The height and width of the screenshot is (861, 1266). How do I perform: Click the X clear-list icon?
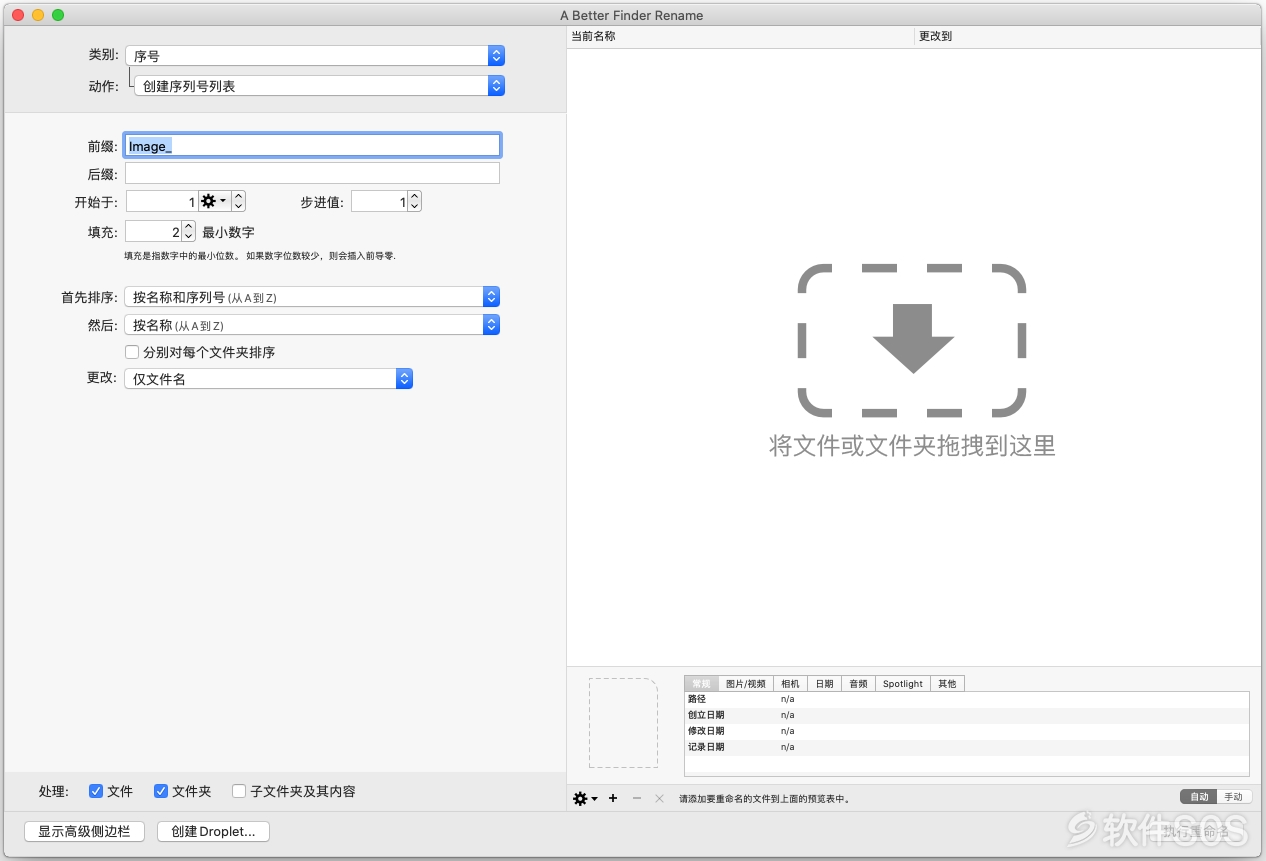point(659,798)
